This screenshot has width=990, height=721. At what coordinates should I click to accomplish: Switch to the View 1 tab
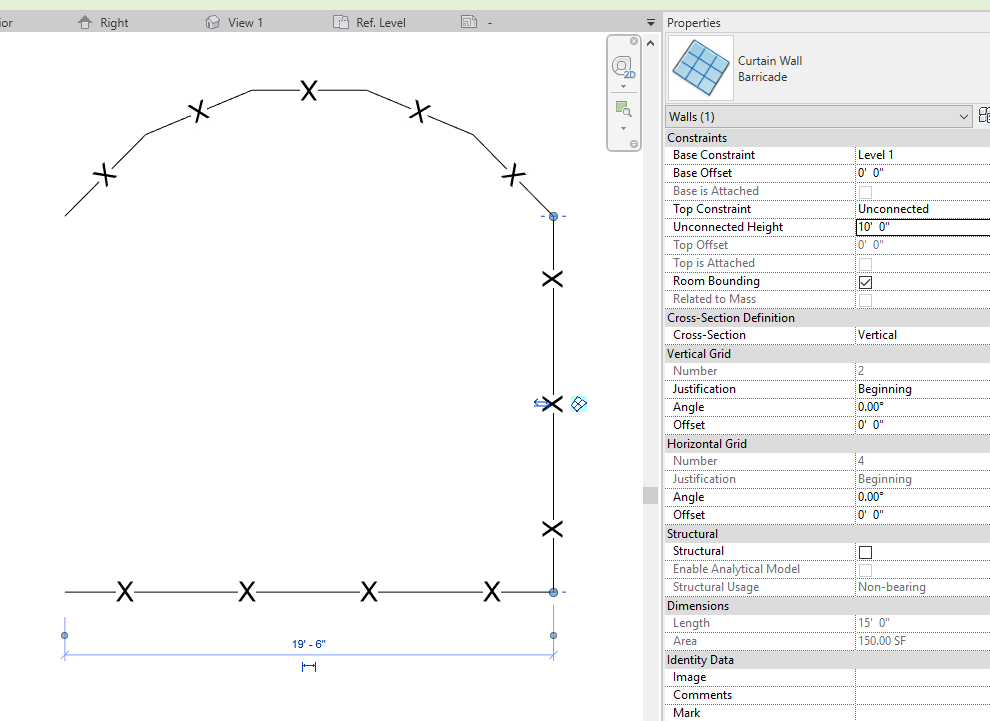(x=245, y=21)
